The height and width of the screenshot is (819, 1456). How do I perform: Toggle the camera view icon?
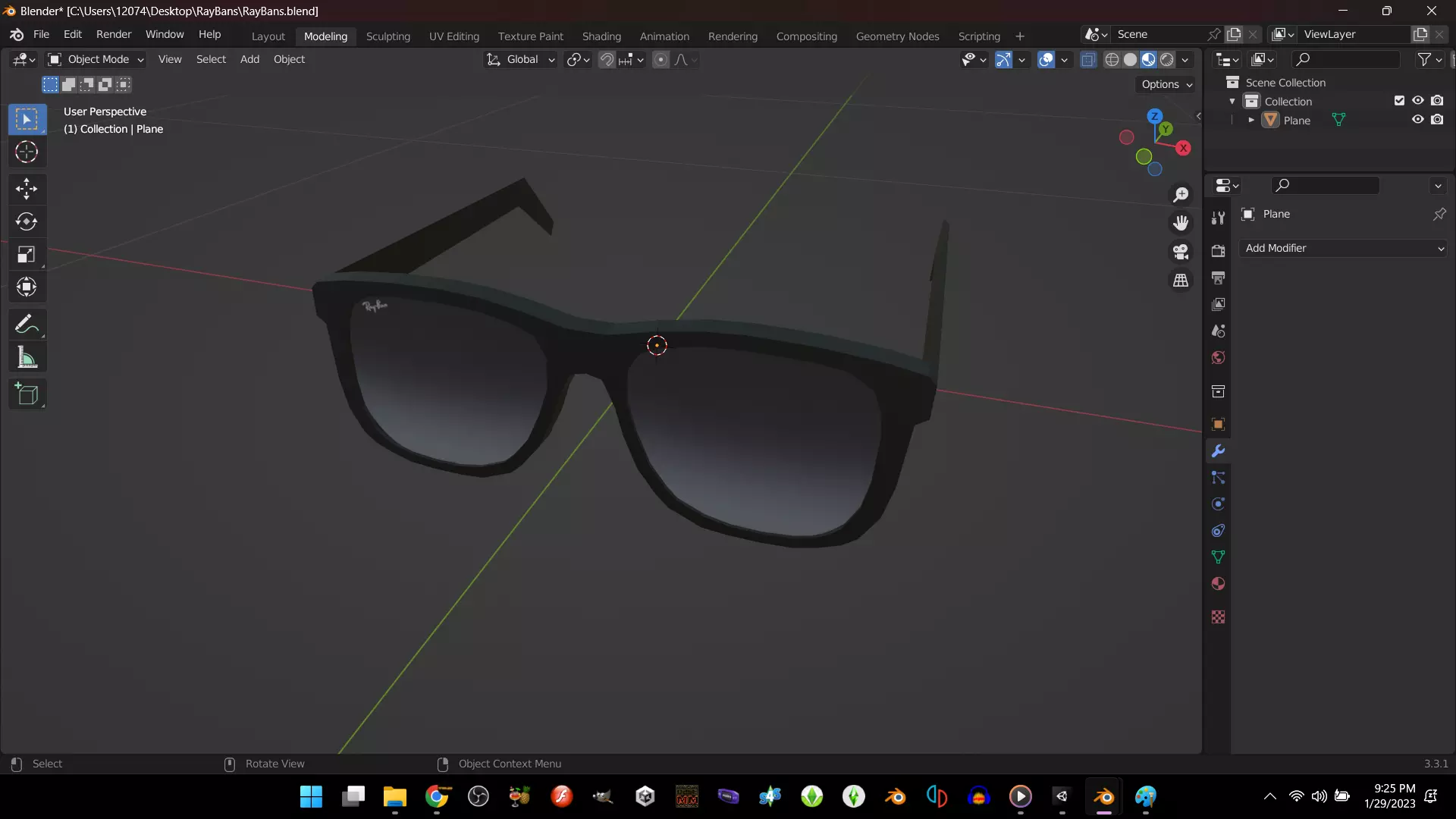(1181, 252)
